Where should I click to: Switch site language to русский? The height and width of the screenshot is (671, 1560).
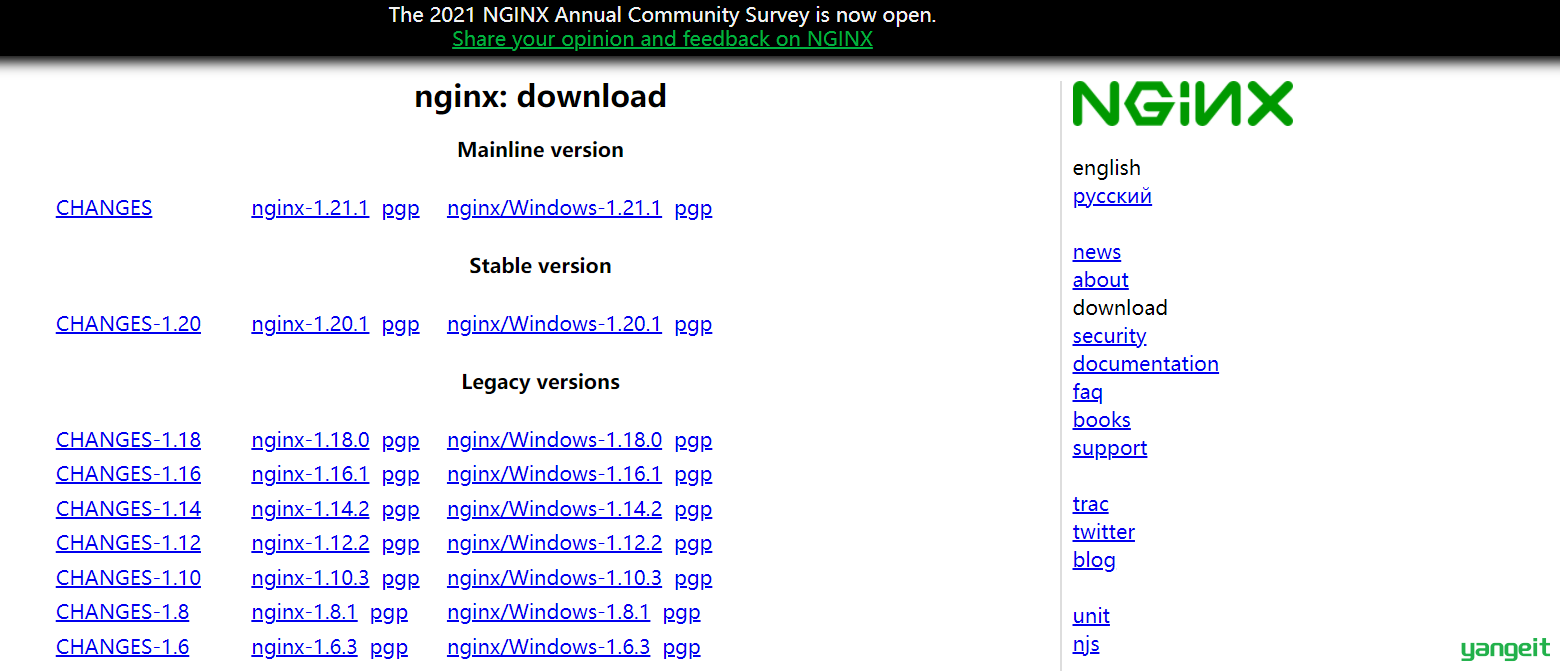click(1112, 196)
